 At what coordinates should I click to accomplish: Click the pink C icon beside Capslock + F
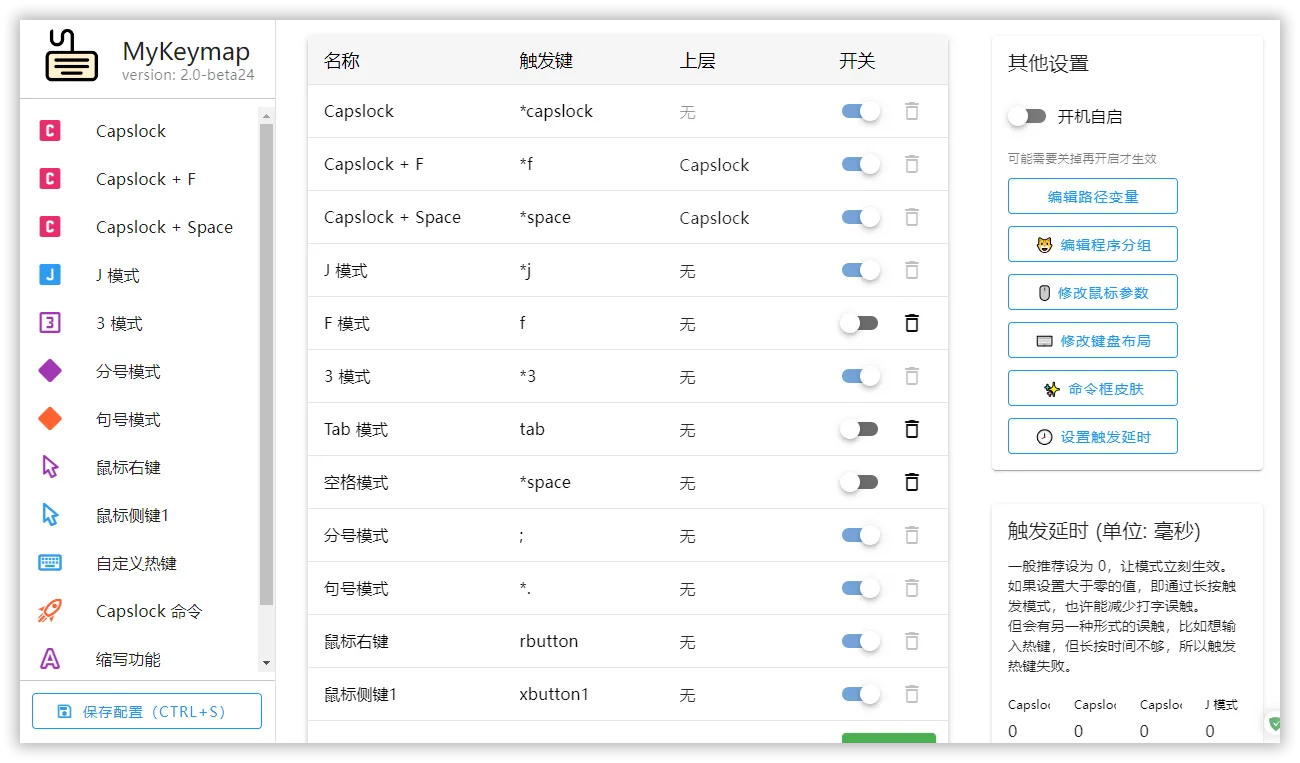pyautogui.click(x=50, y=179)
